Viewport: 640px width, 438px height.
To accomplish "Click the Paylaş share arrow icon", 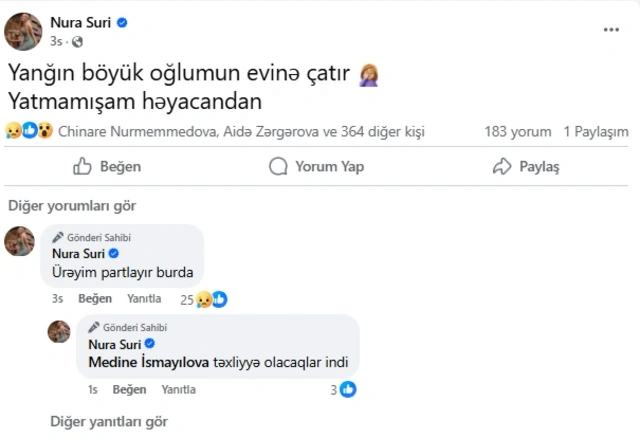I will point(502,167).
